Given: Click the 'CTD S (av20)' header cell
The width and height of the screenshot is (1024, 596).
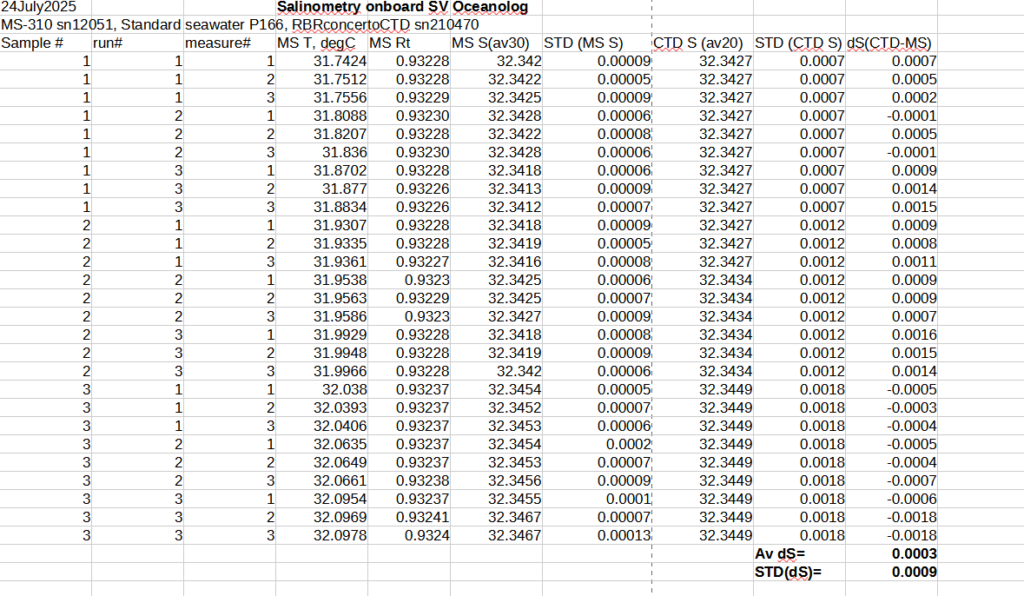Looking at the screenshot, I should tap(698, 43).
